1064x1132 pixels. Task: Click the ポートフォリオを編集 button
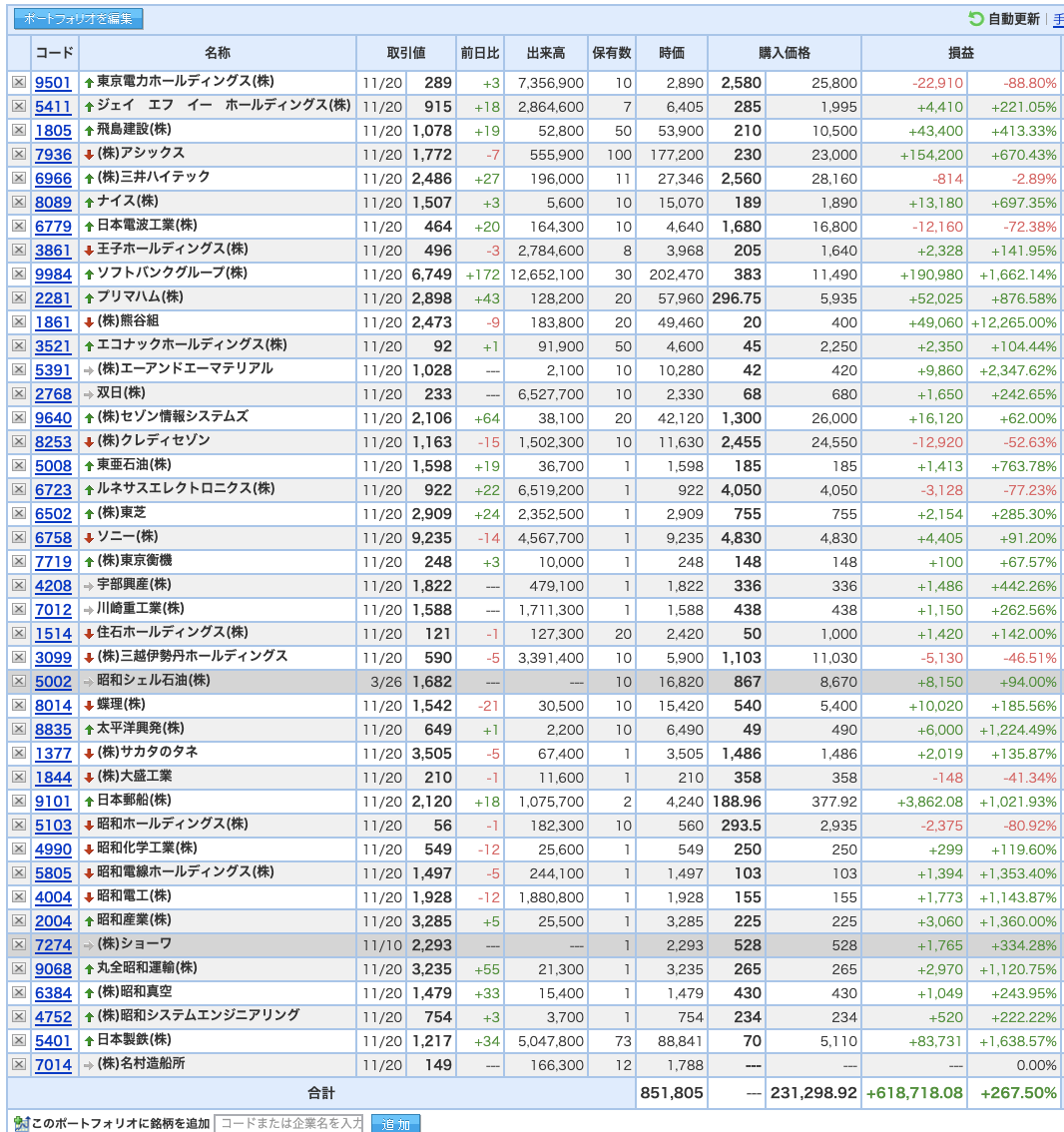pyautogui.click(x=79, y=19)
